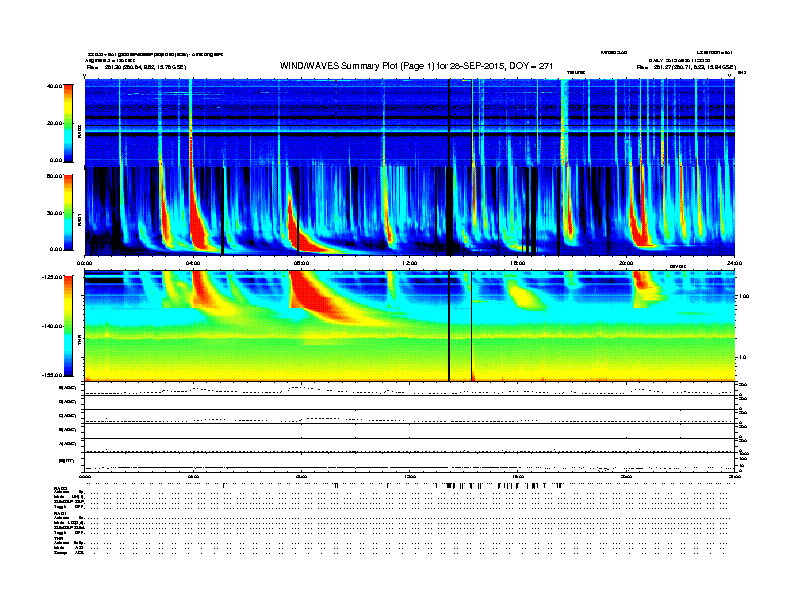This screenshot has width=792, height=612.
Task: Click the RAD2 high-frequency spectrogram panel
Action: tap(410, 122)
